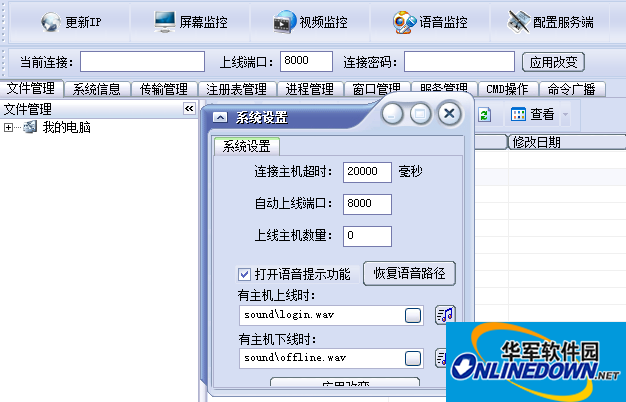
Task: Minimize the 系统设置 dialog
Action: [392, 114]
